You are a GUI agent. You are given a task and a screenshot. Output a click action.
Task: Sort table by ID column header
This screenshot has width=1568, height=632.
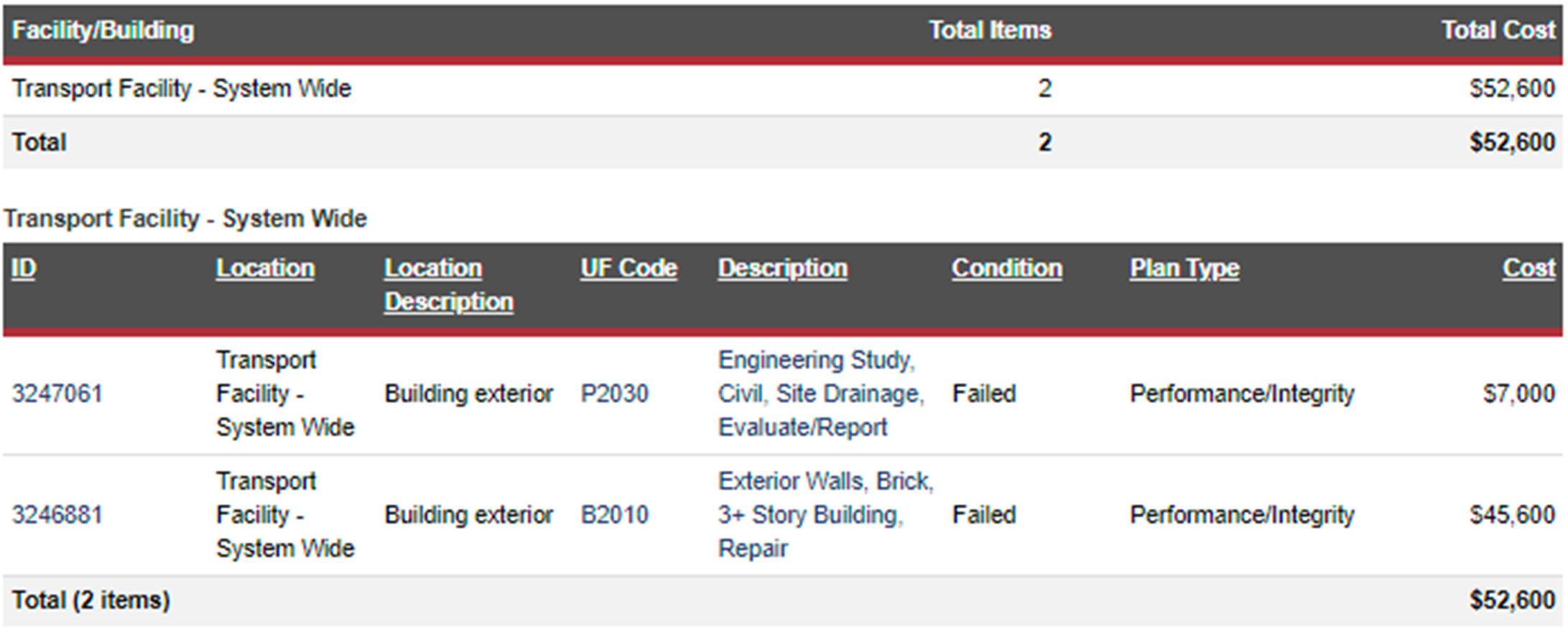24,269
